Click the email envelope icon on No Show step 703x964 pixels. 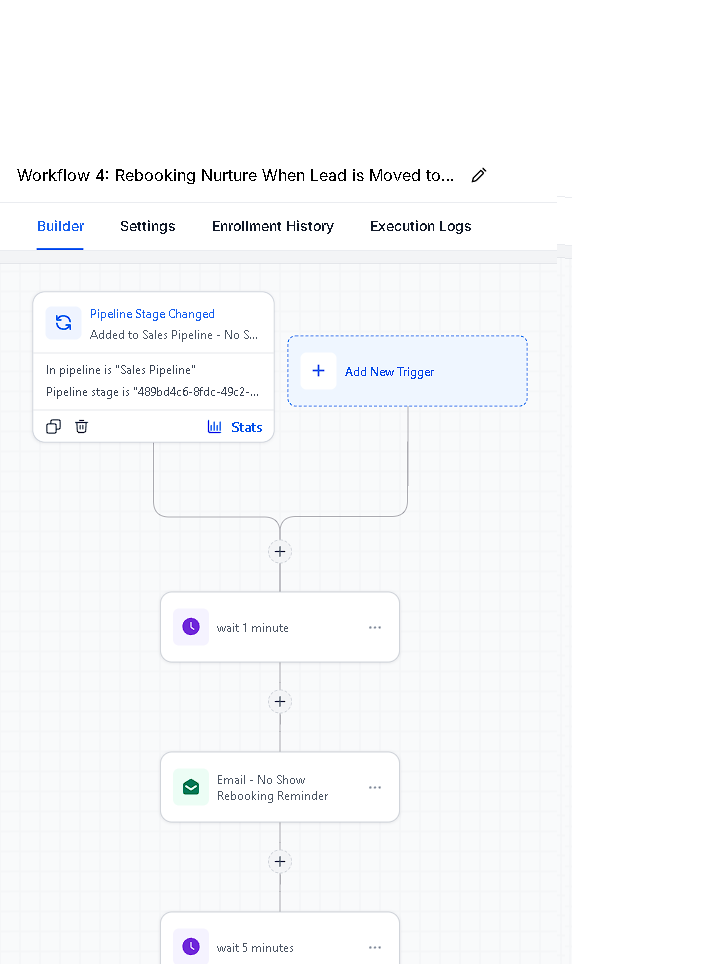191,787
